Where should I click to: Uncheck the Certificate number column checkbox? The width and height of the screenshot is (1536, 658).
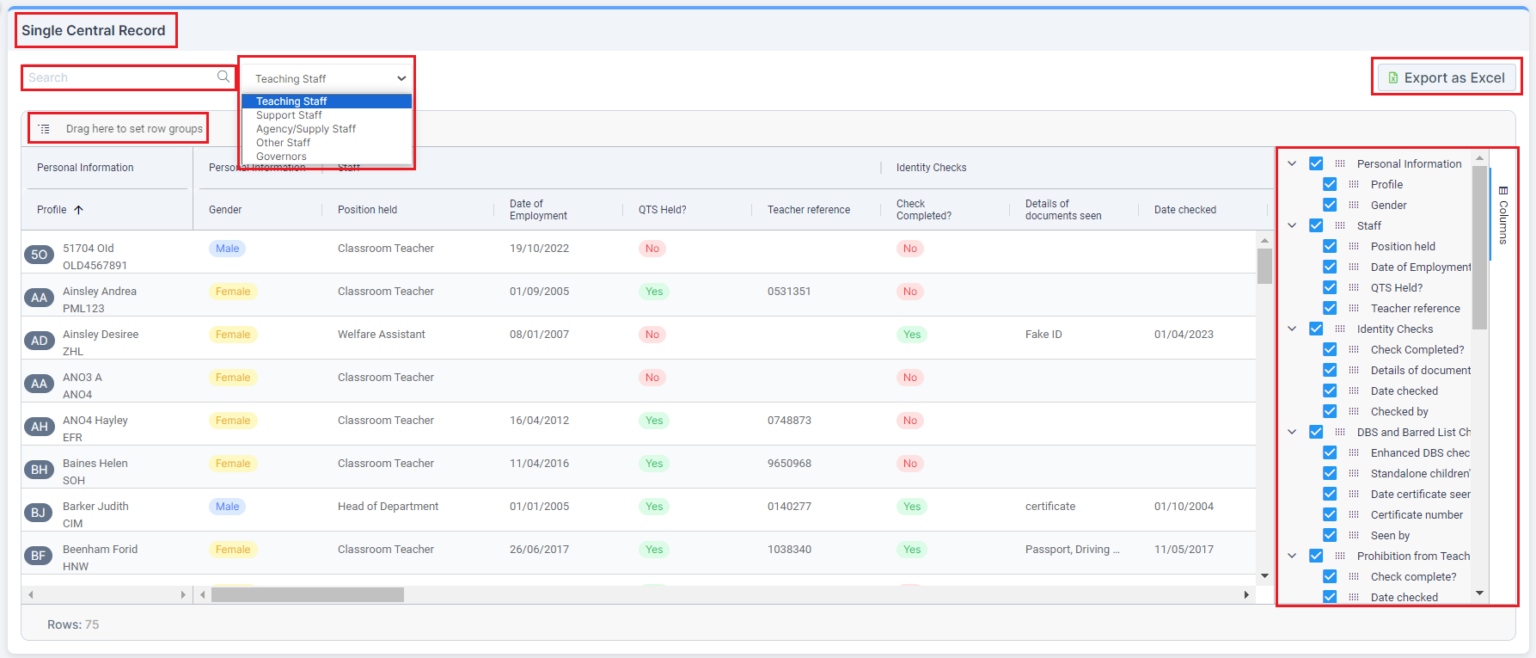coord(1330,514)
